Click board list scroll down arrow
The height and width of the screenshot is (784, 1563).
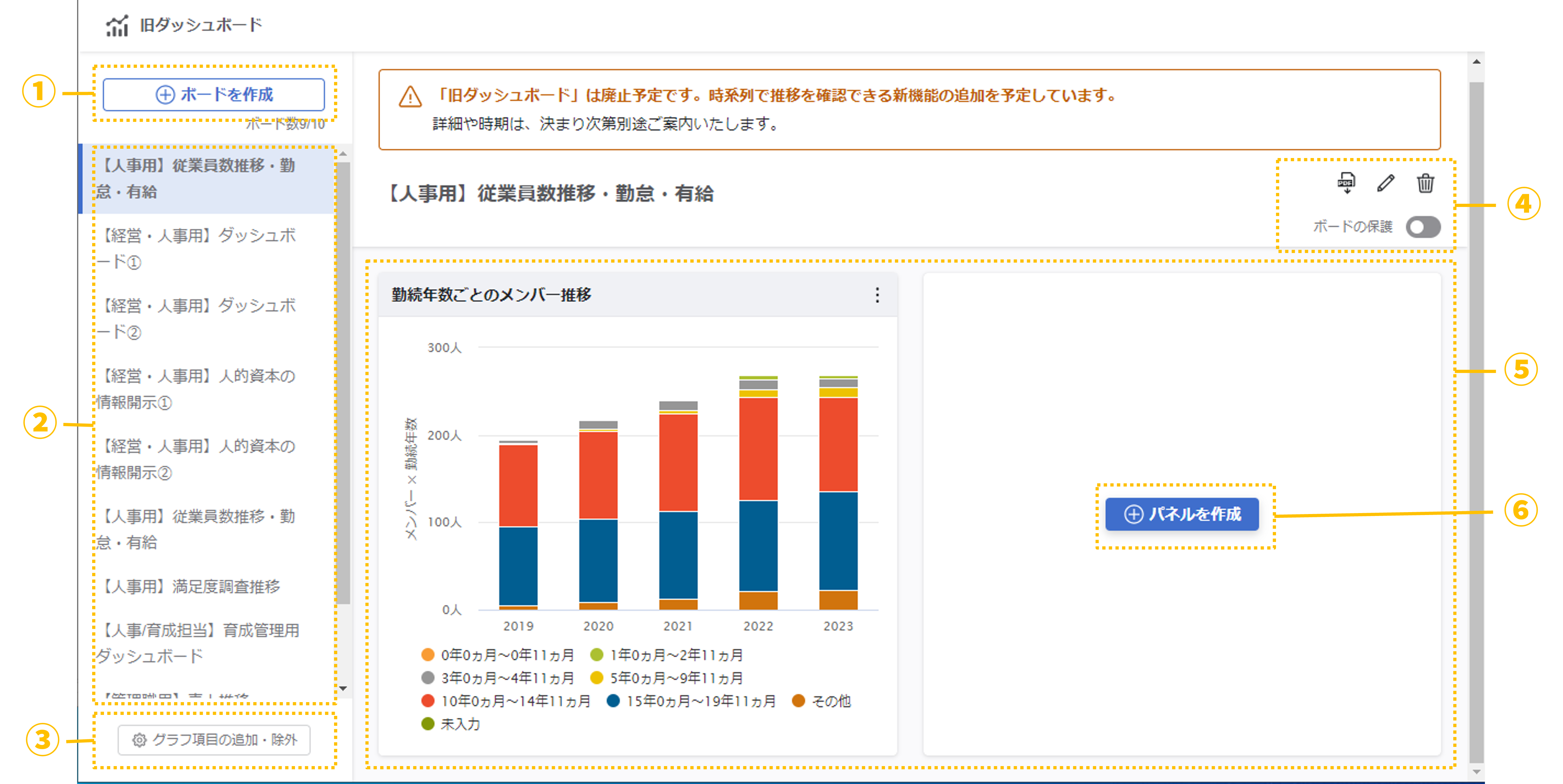point(343,688)
